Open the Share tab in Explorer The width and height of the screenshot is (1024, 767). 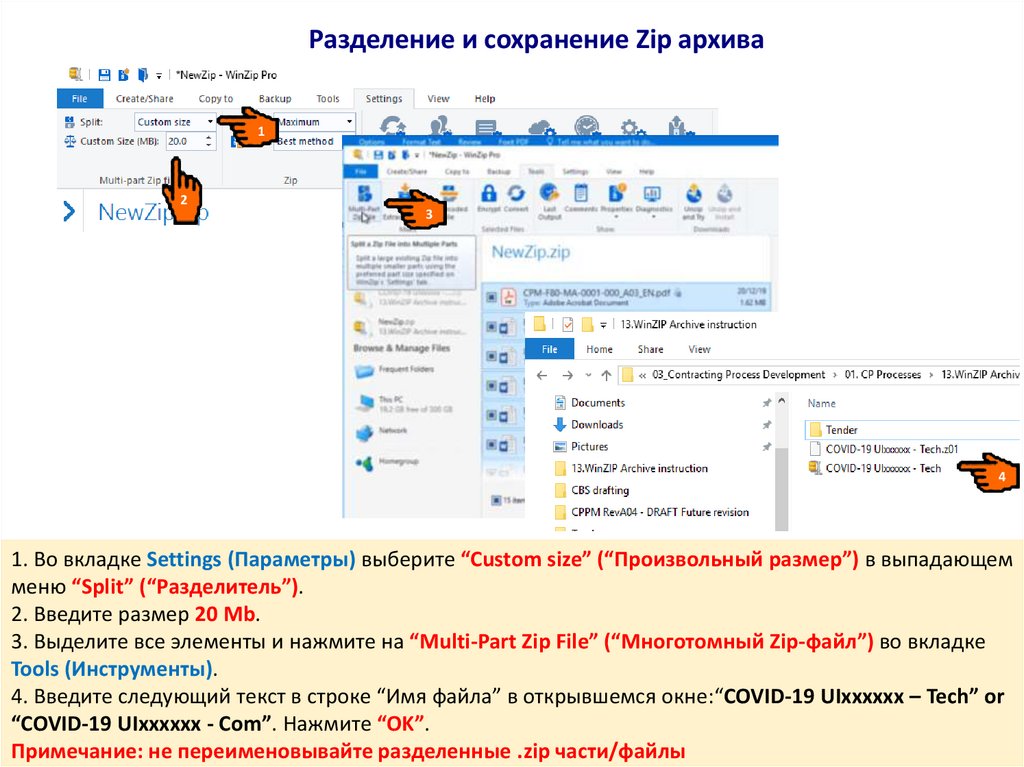point(650,350)
